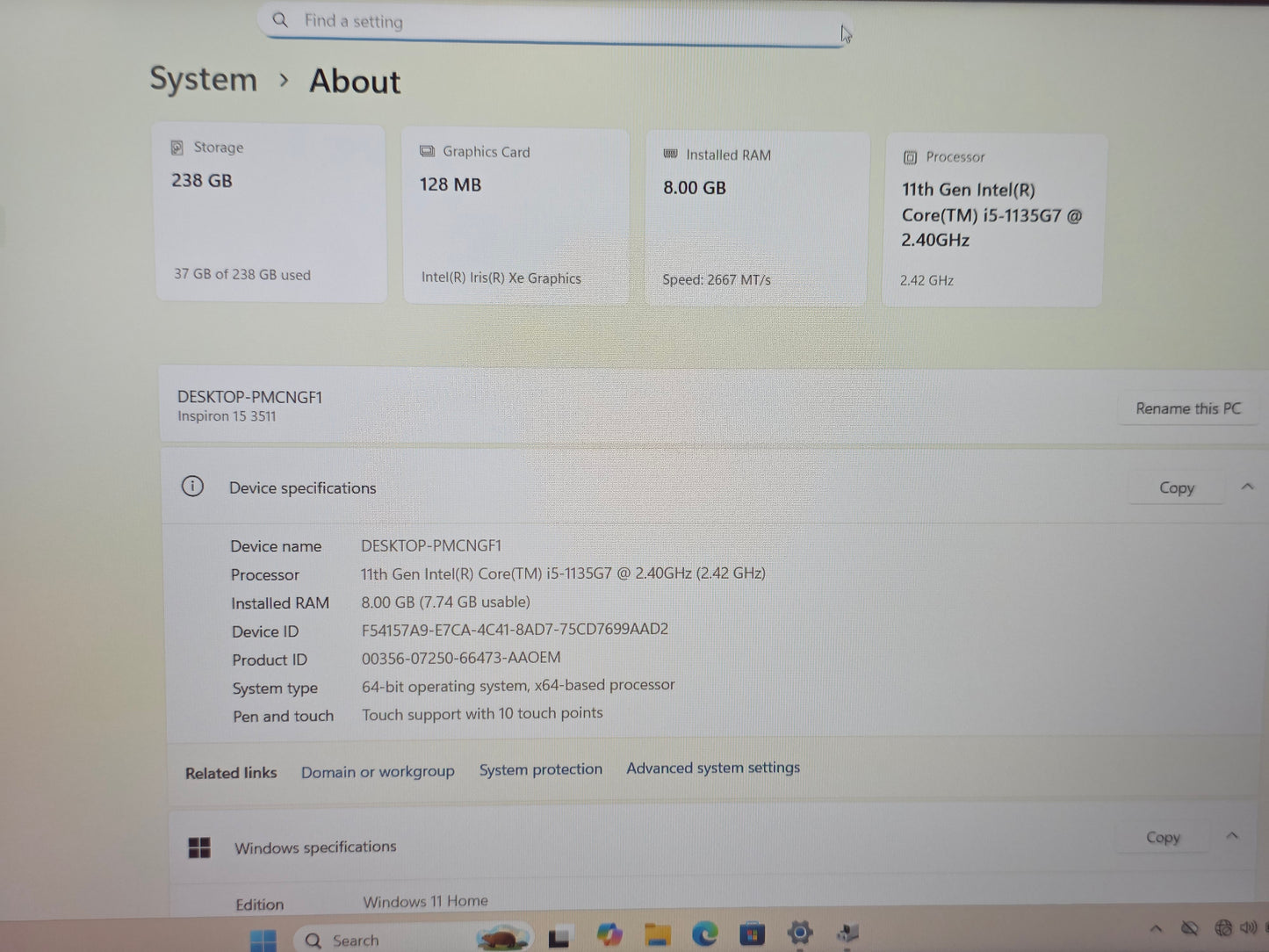Select the Product ID value 00356-07250-66473-AAOEM
Image resolution: width=1269 pixels, height=952 pixels.
pos(461,658)
